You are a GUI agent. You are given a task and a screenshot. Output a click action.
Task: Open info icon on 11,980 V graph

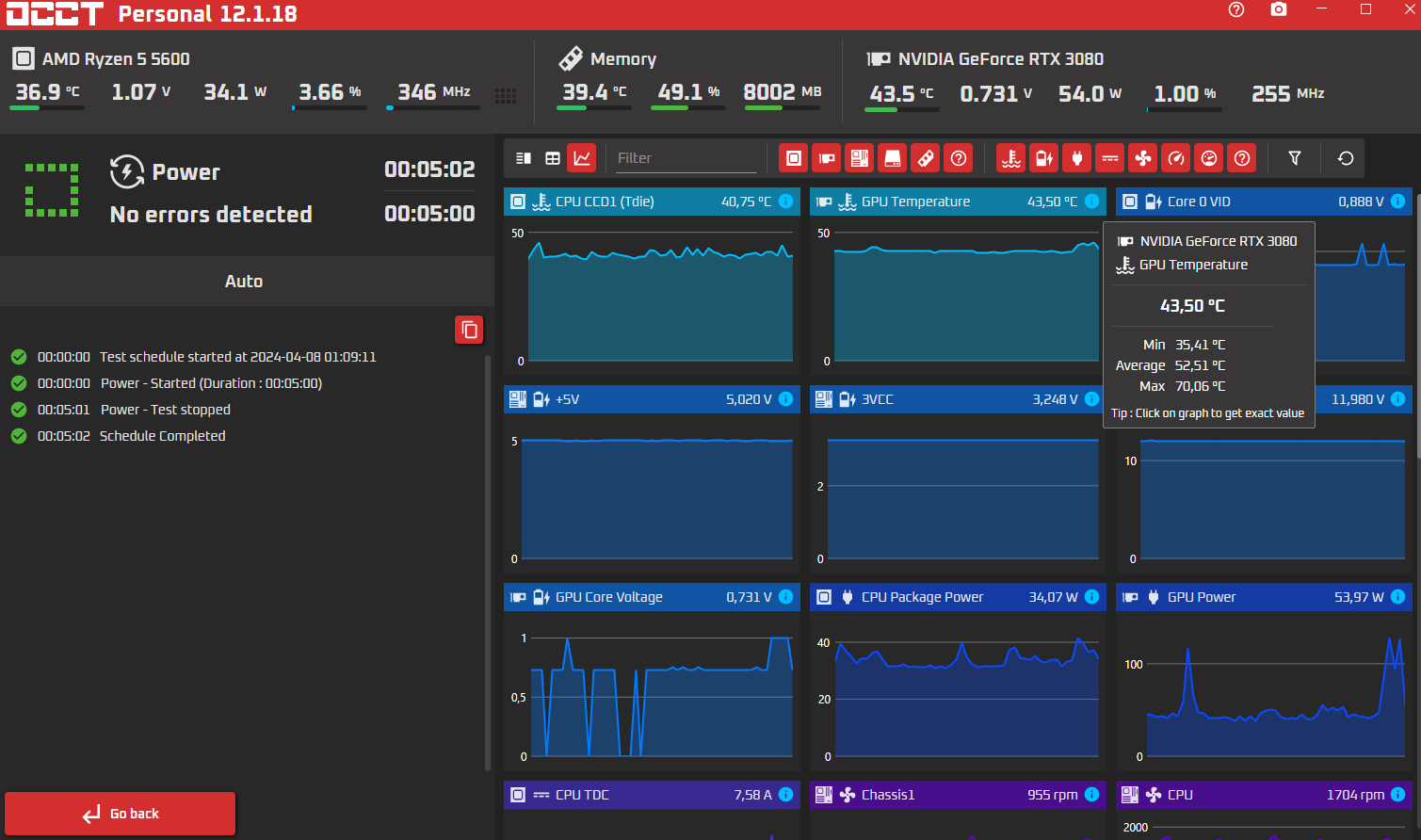coord(1397,399)
